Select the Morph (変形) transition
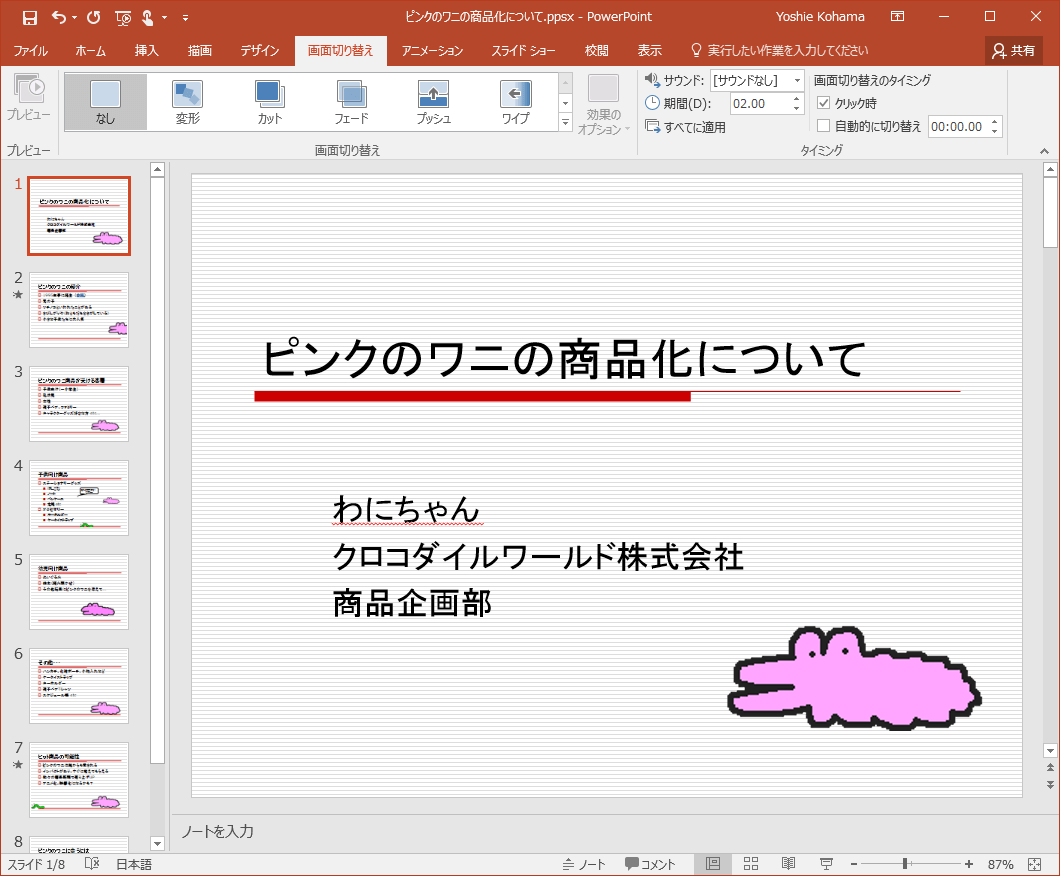 point(187,102)
